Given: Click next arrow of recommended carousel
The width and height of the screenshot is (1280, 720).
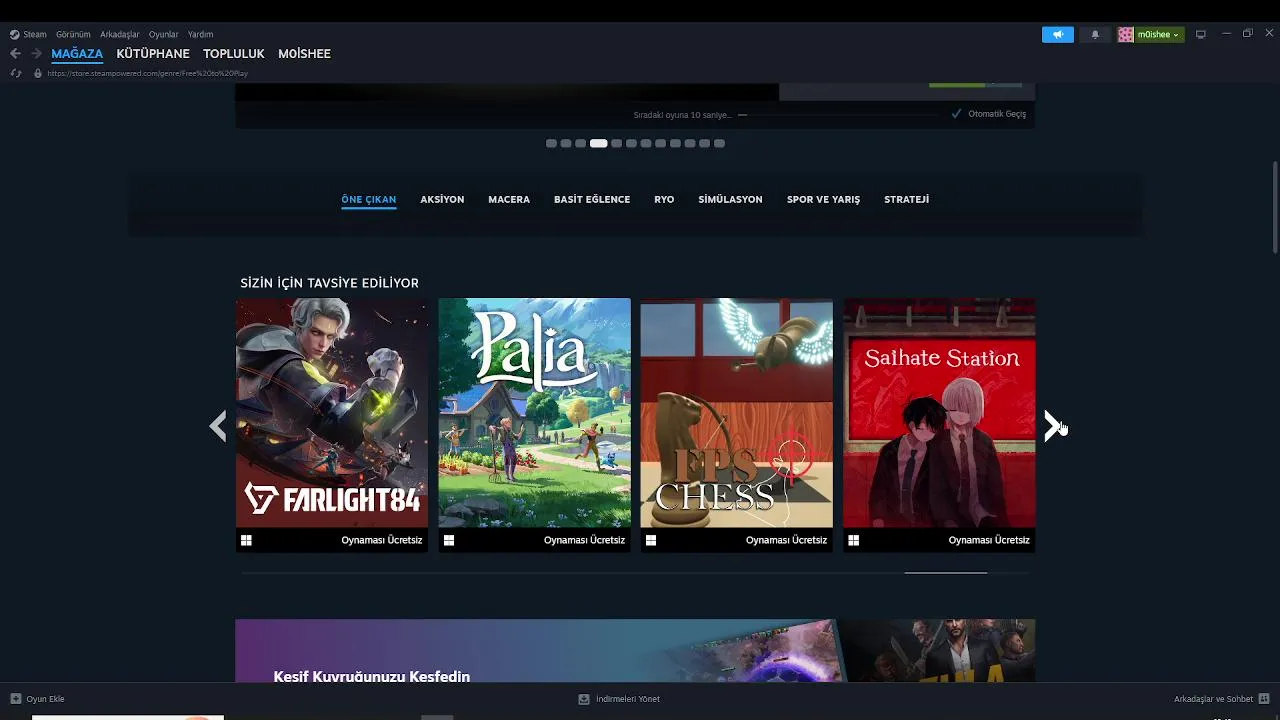Looking at the screenshot, I should 1052,426.
